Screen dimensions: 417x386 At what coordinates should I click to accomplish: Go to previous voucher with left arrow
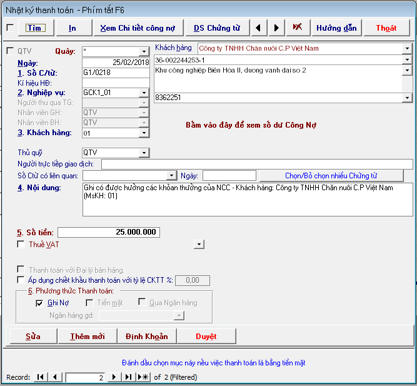258,28
